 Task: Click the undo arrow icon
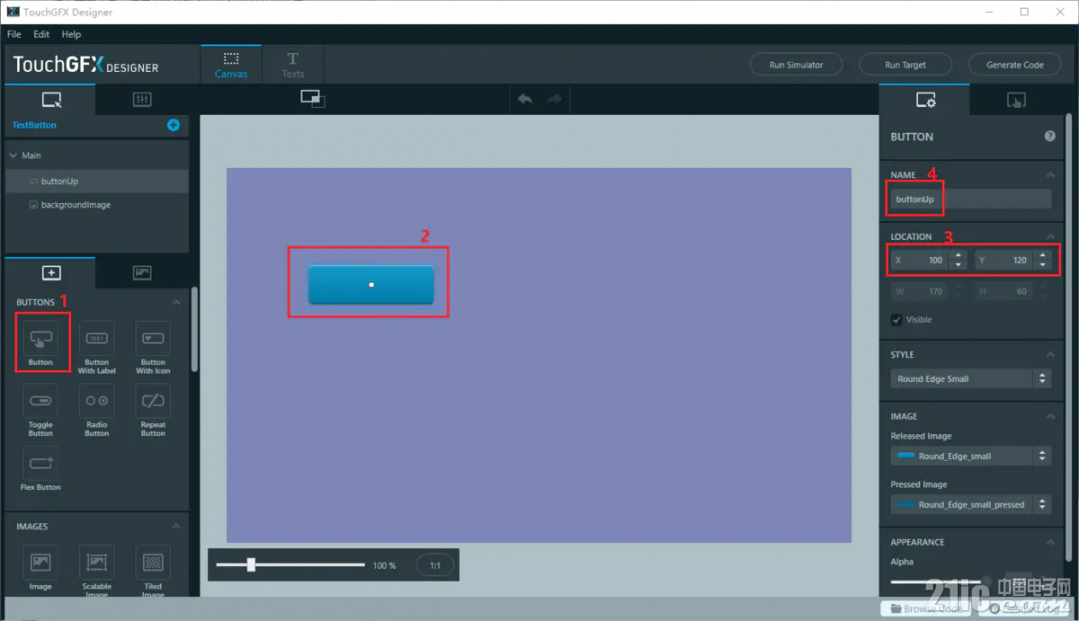pyautogui.click(x=525, y=99)
